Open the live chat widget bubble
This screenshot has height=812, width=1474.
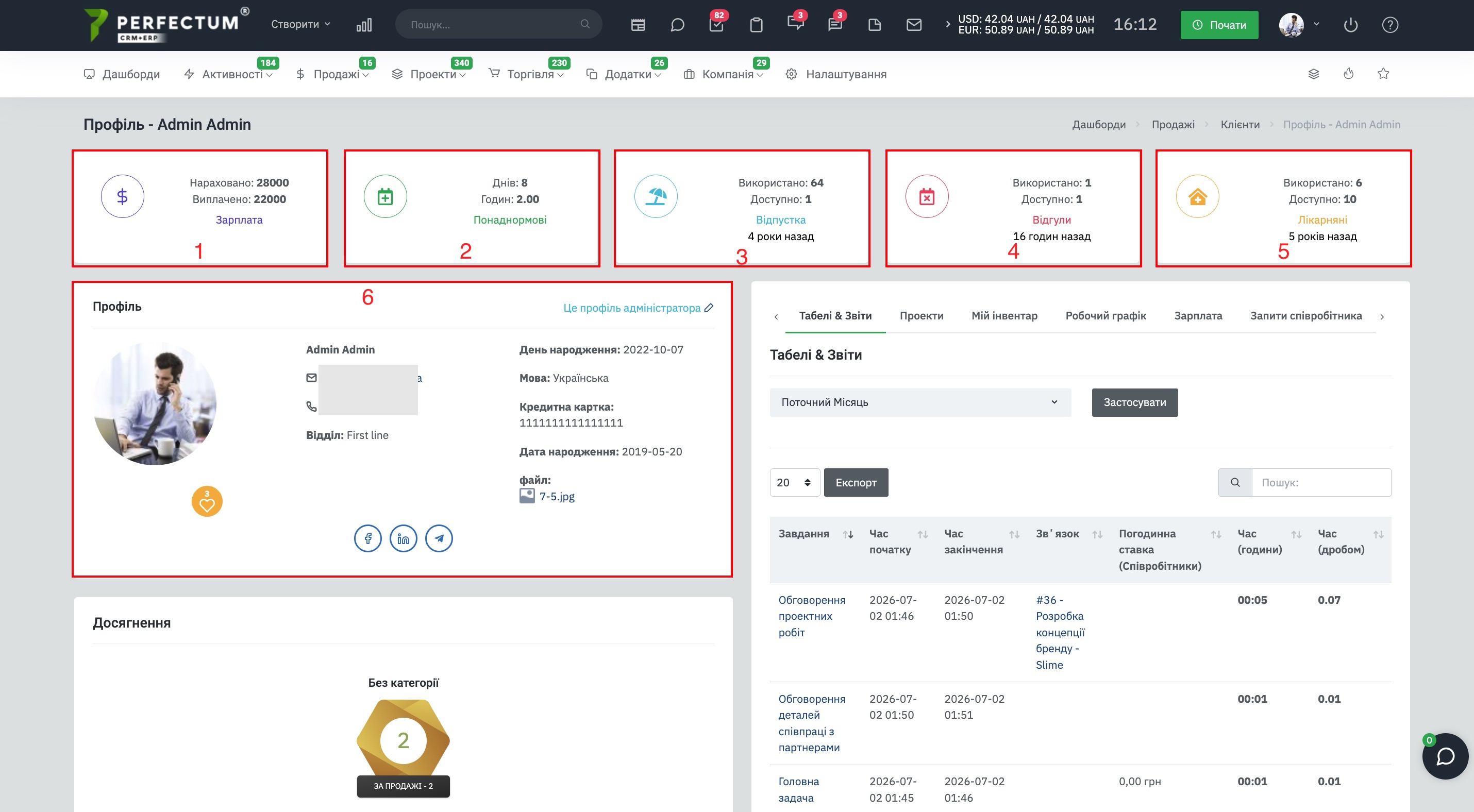point(1445,756)
